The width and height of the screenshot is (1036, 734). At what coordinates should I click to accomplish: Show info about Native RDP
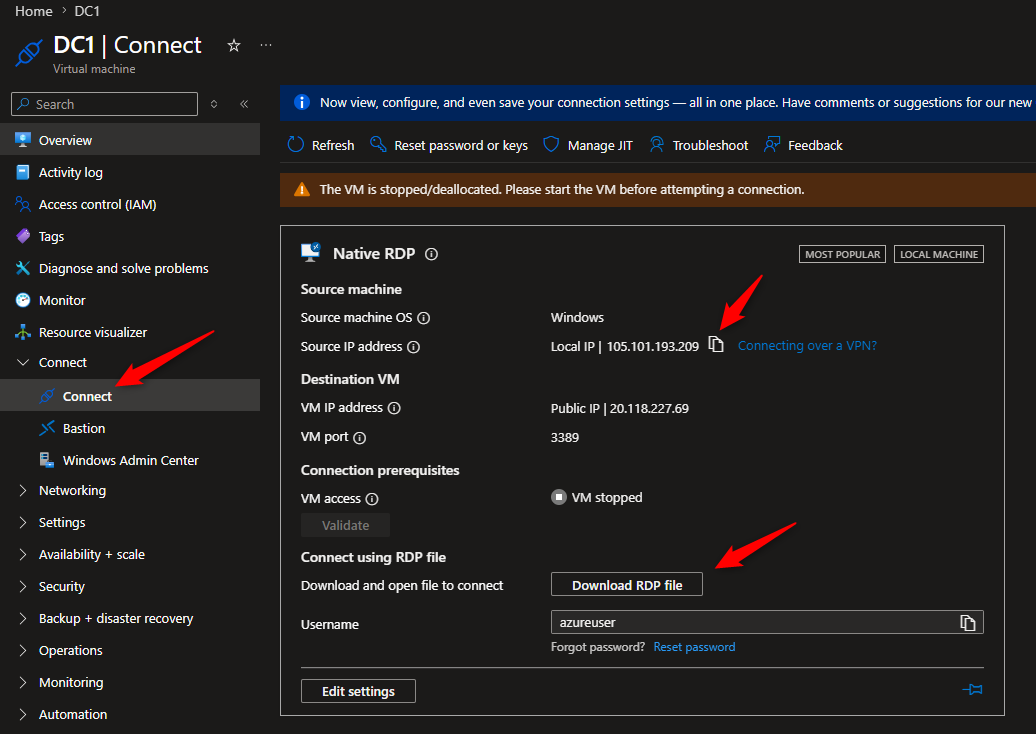point(431,254)
